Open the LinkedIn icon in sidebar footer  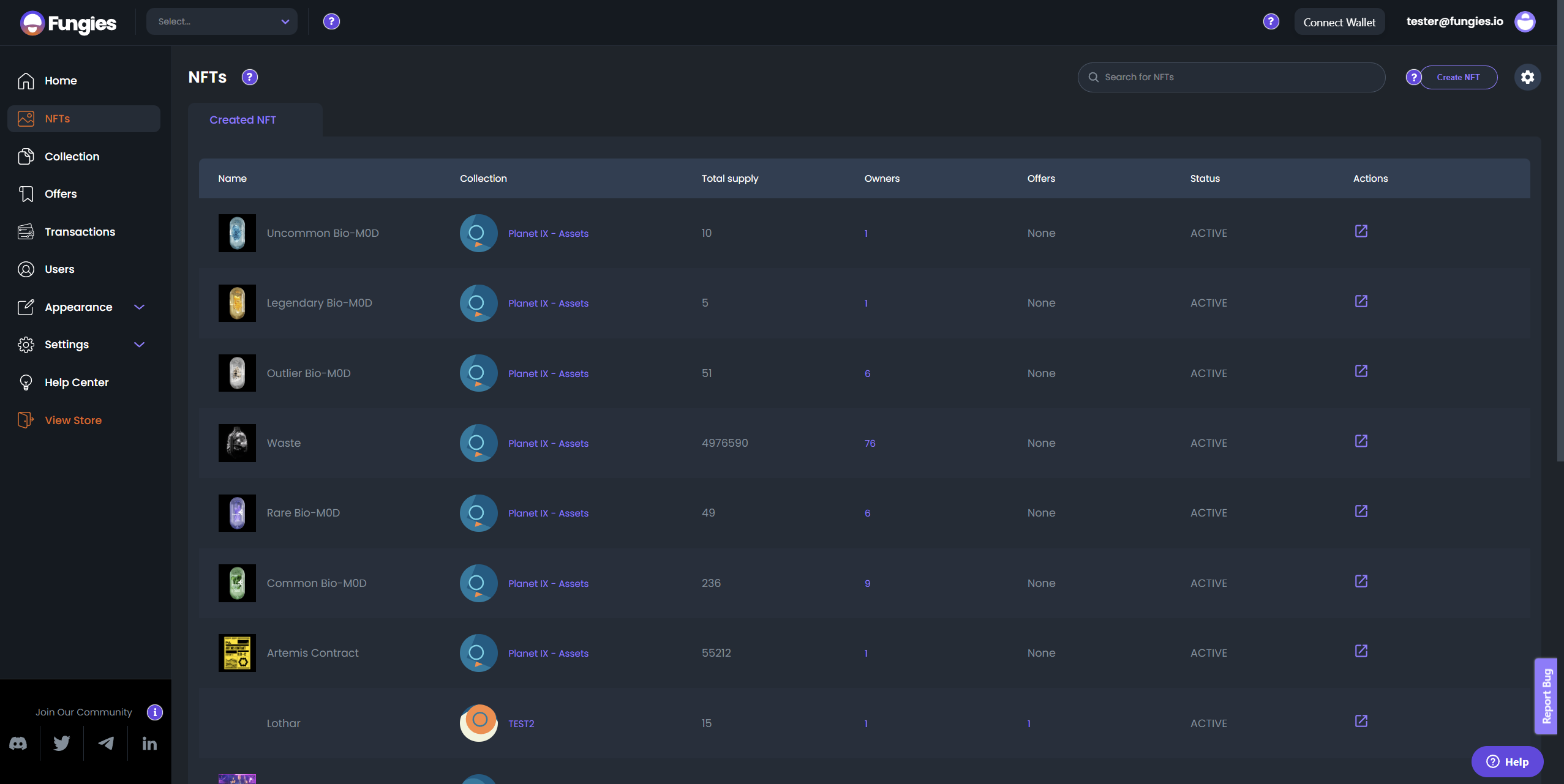pos(149,744)
